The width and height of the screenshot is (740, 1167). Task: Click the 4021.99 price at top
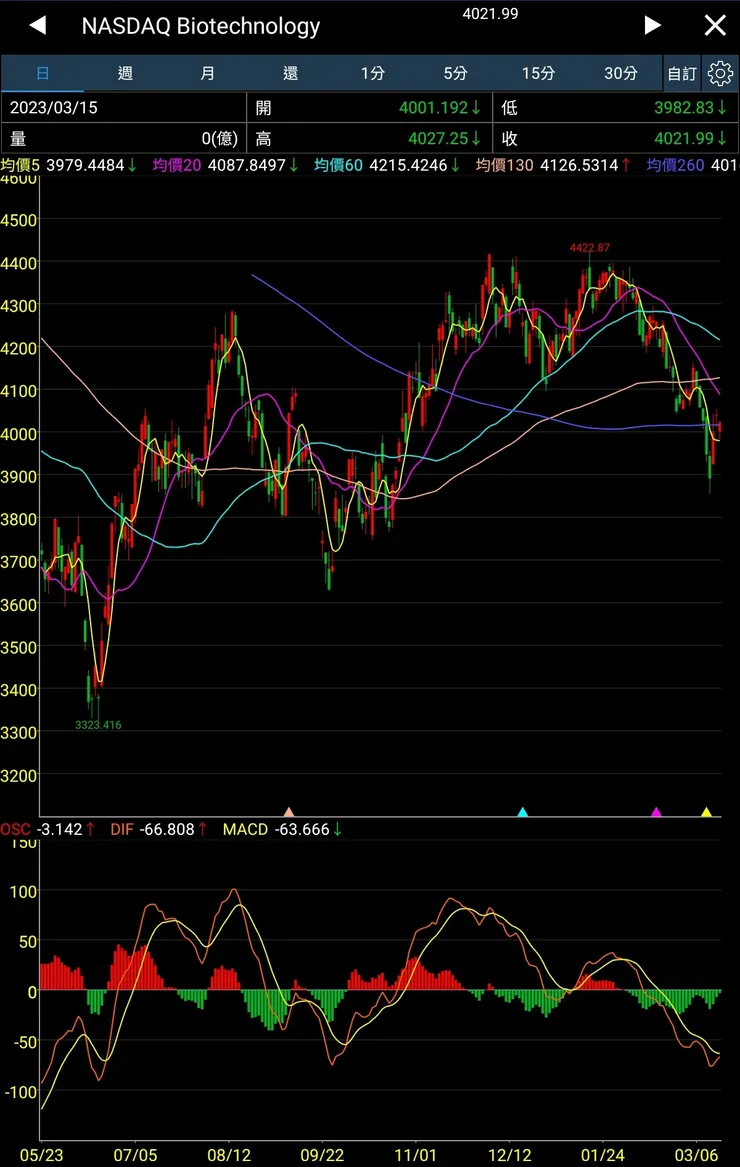tap(490, 13)
